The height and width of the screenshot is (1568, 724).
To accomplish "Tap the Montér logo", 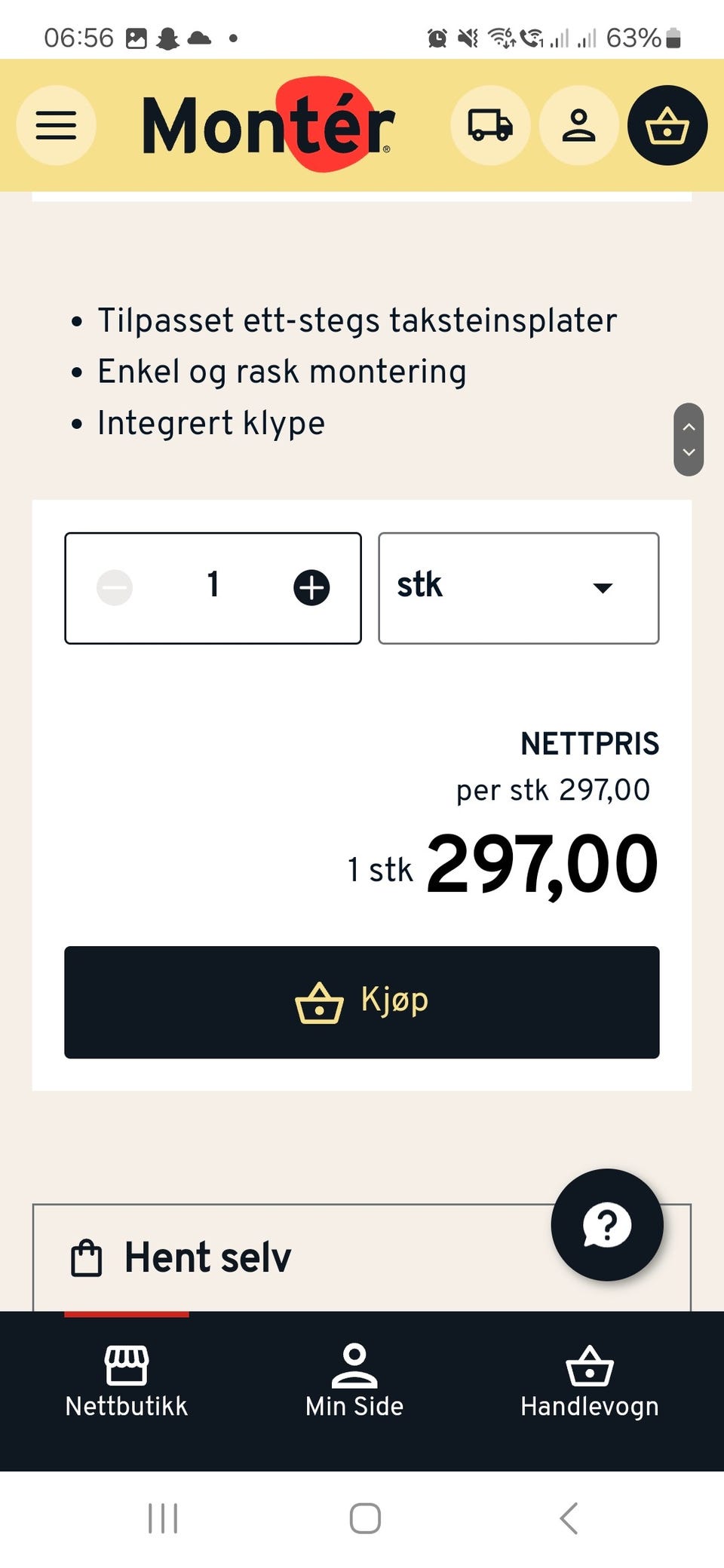I will (268, 124).
